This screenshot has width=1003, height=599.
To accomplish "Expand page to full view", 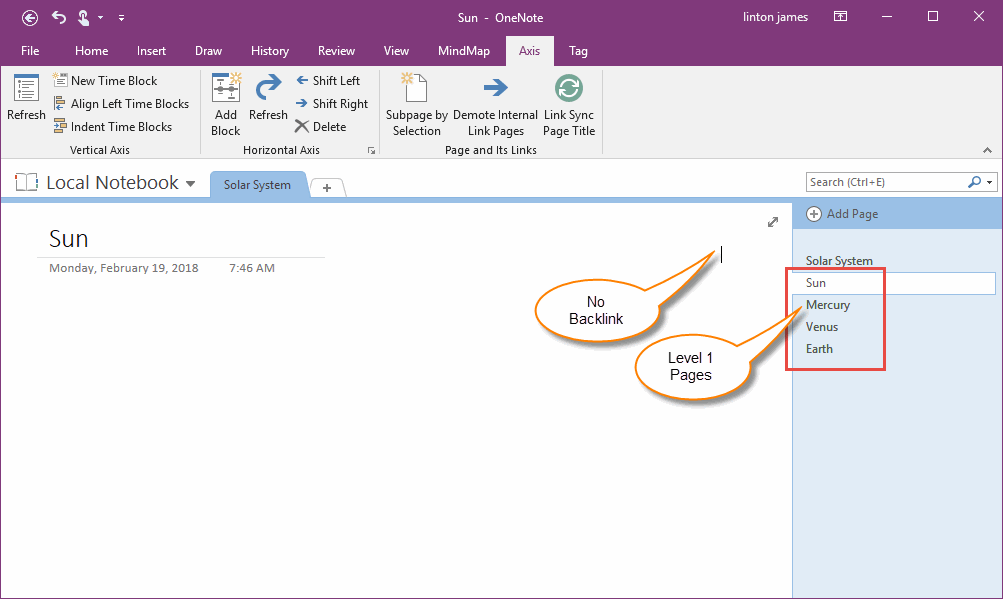I will 773,222.
